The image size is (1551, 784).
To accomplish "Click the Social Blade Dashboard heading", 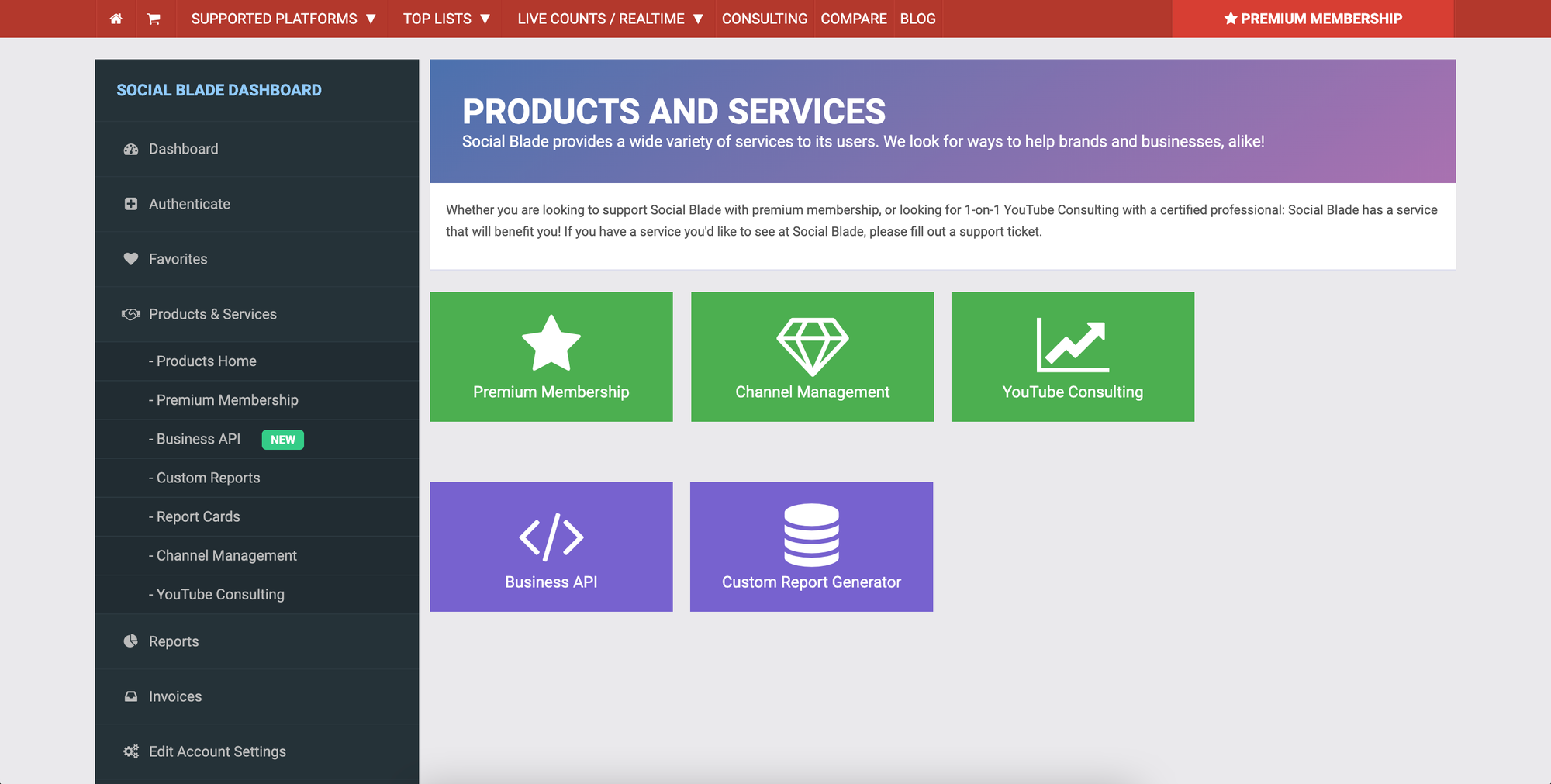I will coord(219,90).
